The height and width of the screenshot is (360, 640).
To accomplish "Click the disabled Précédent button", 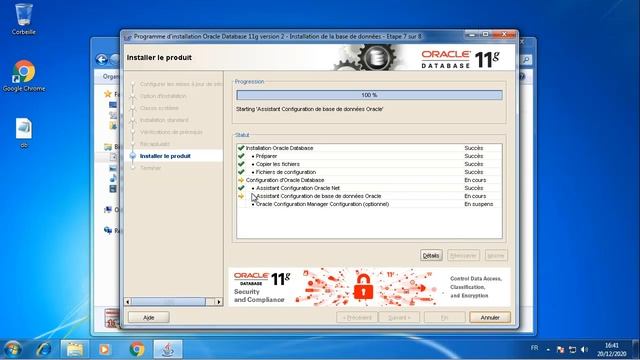I will [x=357, y=317].
